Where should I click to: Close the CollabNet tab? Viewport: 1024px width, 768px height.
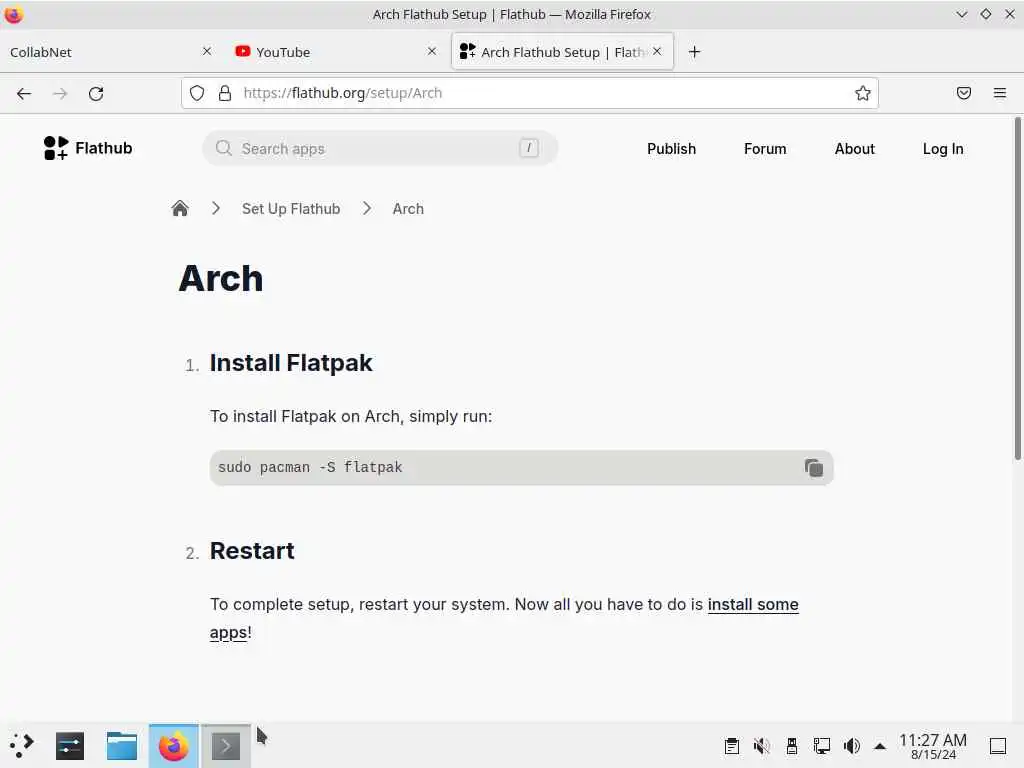207,51
